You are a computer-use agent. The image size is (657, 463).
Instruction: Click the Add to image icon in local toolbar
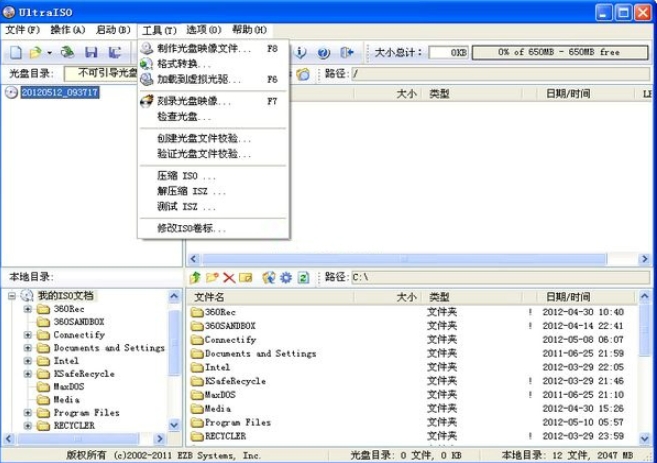pyautogui.click(x=269, y=277)
